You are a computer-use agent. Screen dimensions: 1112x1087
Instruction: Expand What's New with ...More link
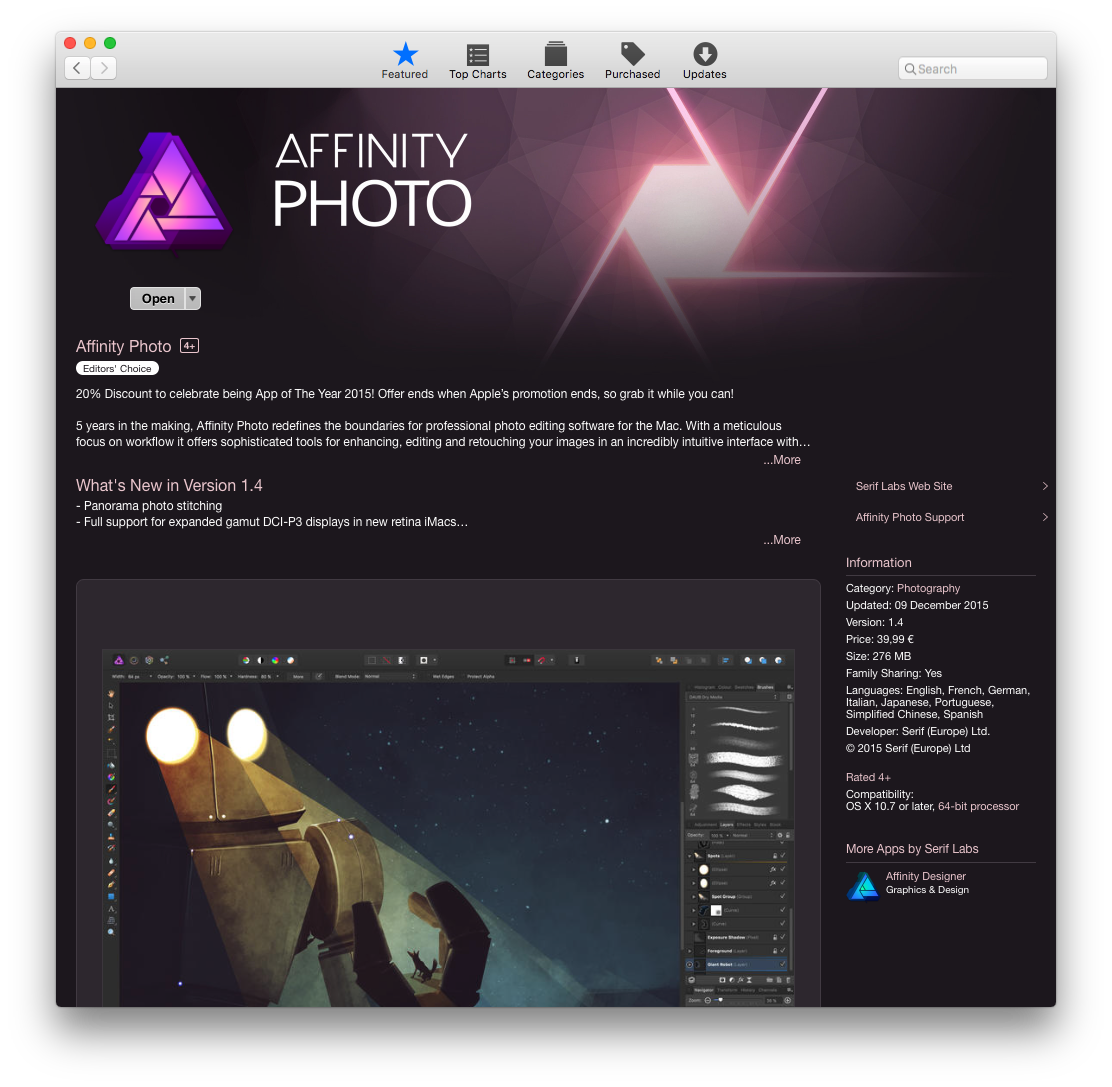pyautogui.click(x=782, y=540)
